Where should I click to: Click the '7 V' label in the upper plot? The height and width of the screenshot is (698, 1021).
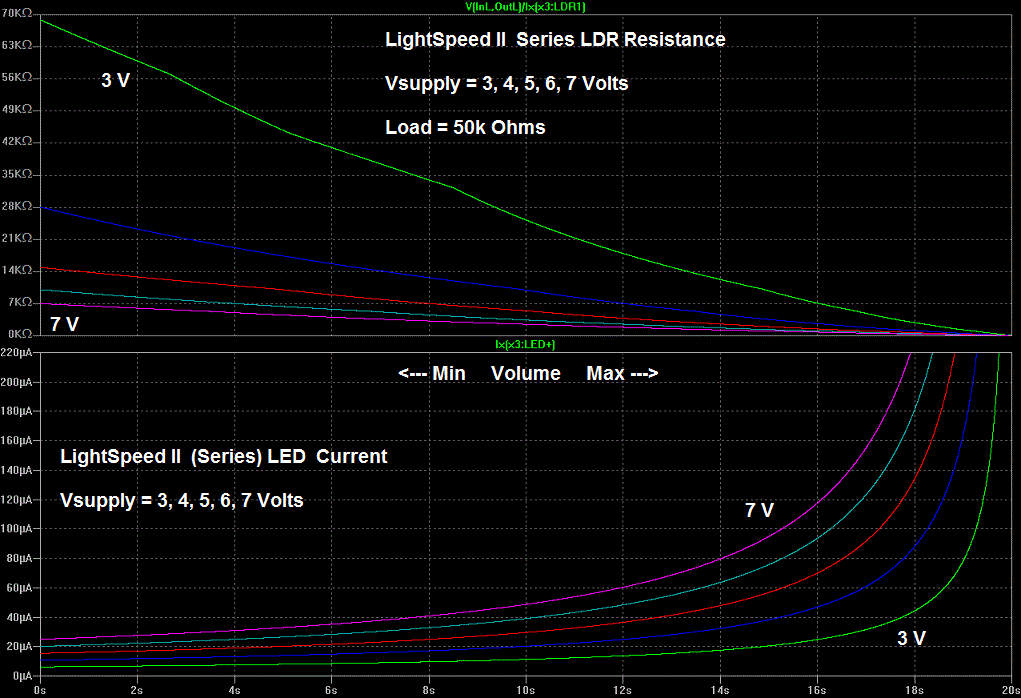[64, 324]
